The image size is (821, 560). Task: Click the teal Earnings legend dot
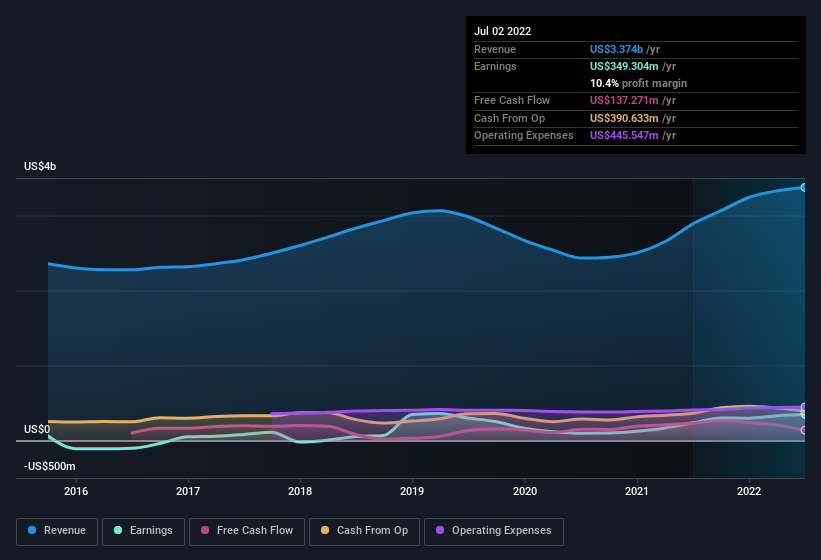point(118,530)
